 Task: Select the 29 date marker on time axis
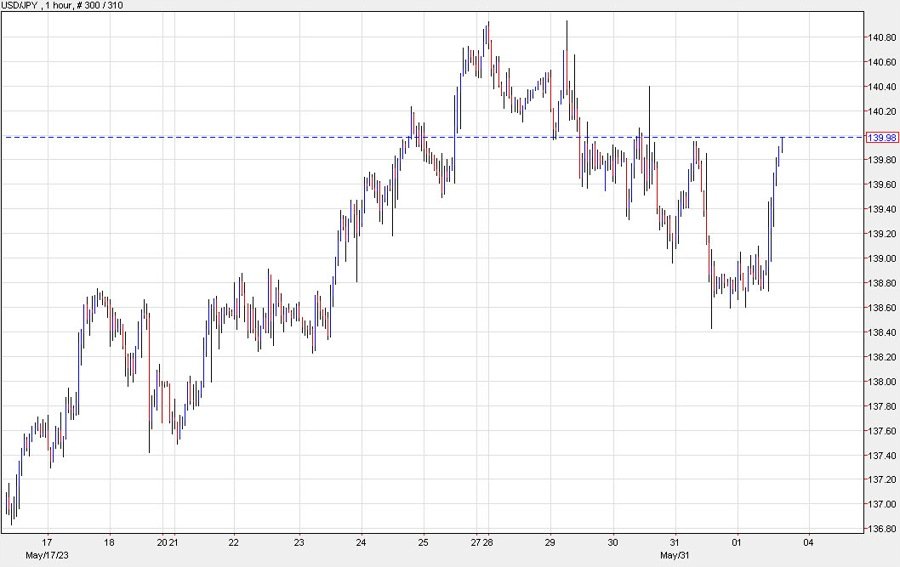click(550, 543)
